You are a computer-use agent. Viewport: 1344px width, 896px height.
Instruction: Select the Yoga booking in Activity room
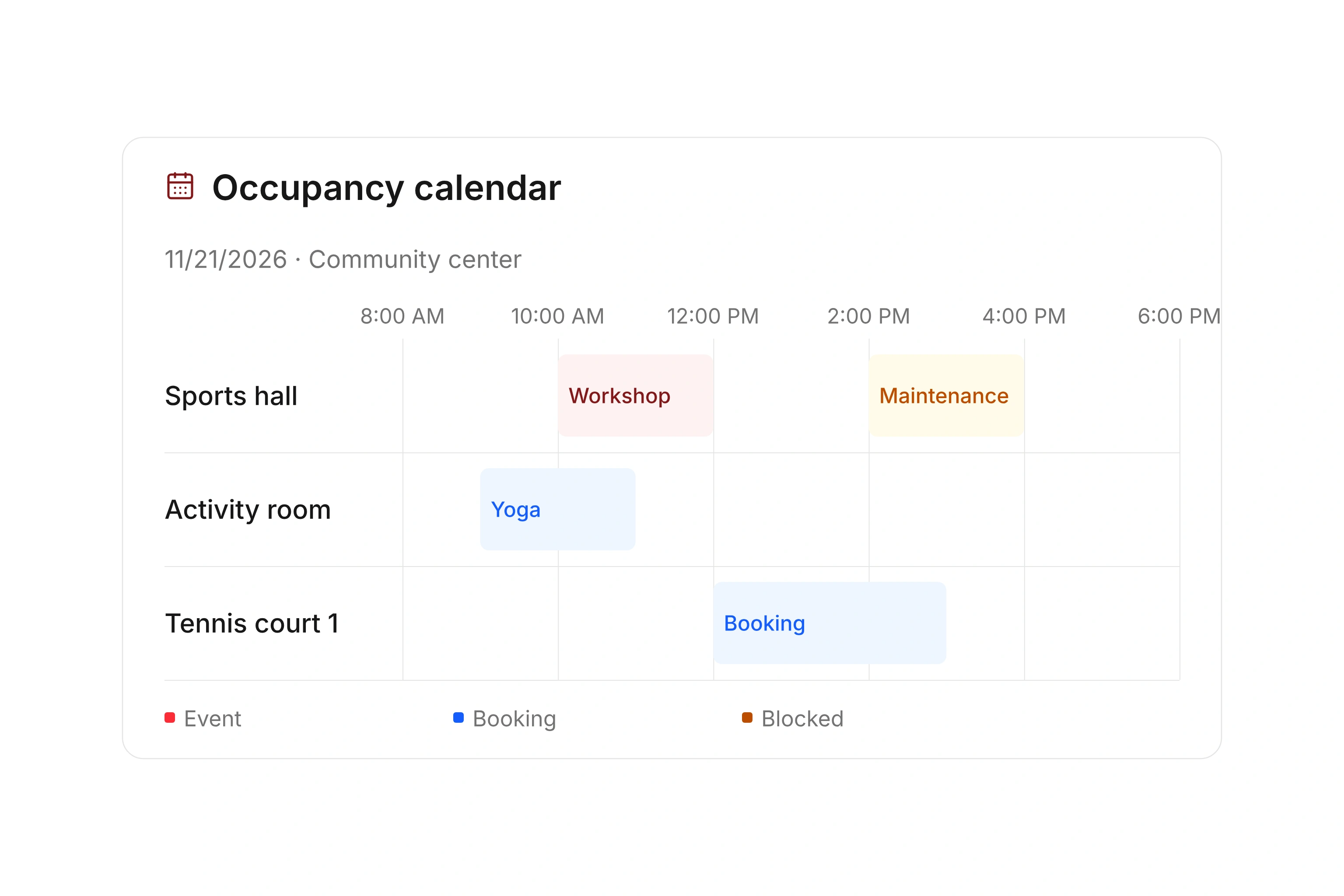(x=558, y=509)
